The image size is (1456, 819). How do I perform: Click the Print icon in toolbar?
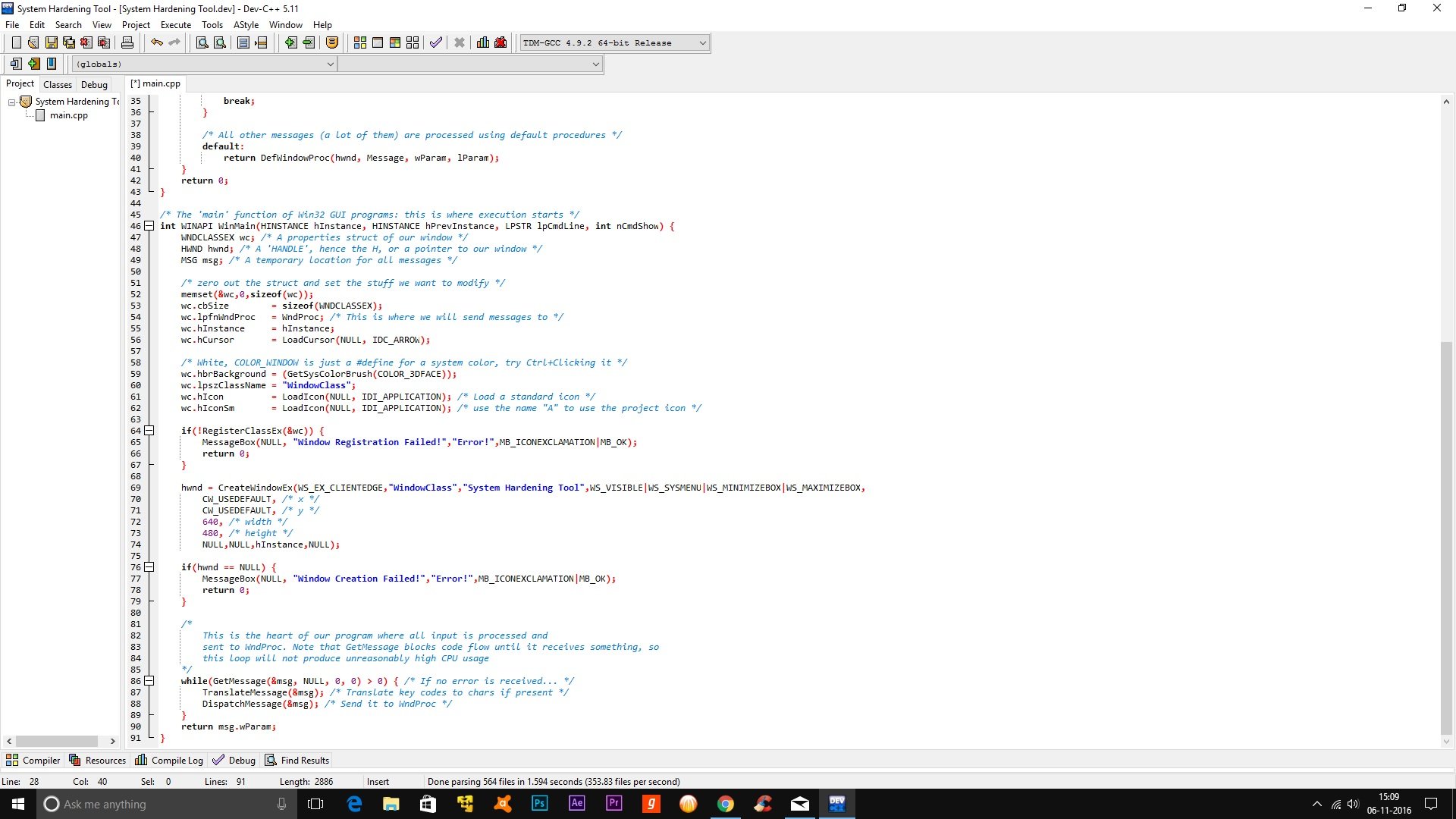click(127, 42)
